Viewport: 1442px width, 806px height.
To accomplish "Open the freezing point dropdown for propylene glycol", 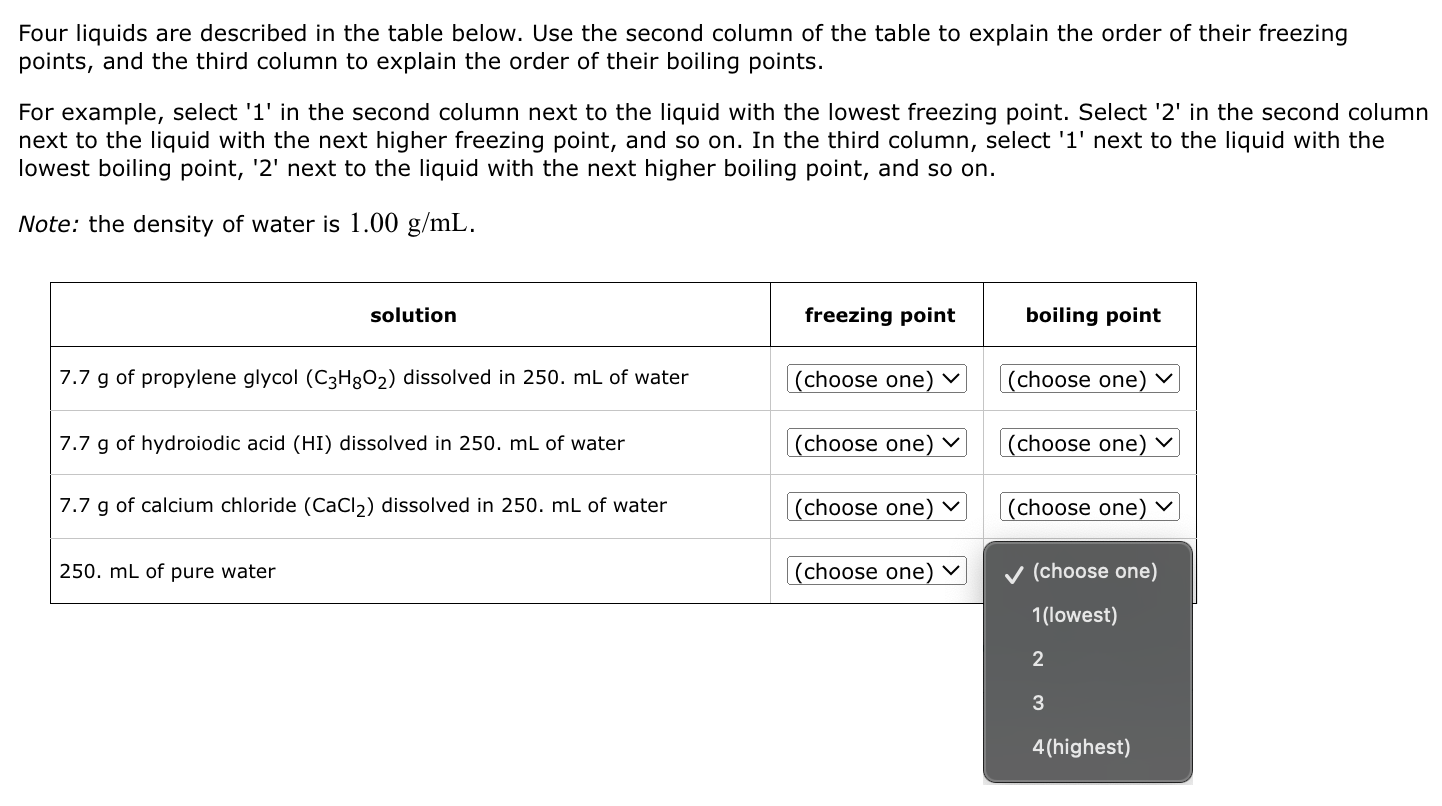I will pyautogui.click(x=877, y=379).
